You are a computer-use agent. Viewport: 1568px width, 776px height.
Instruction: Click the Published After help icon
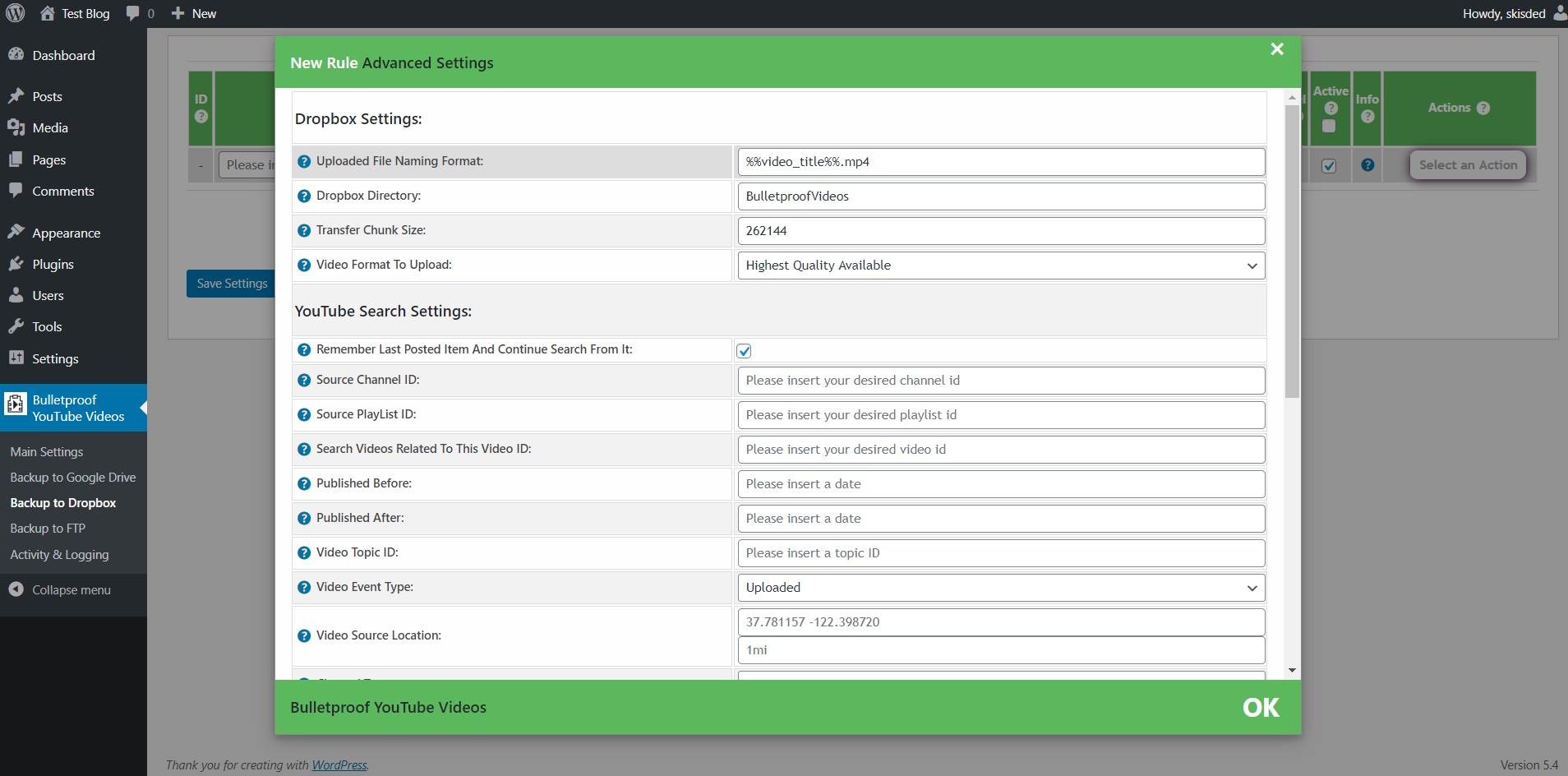click(304, 519)
